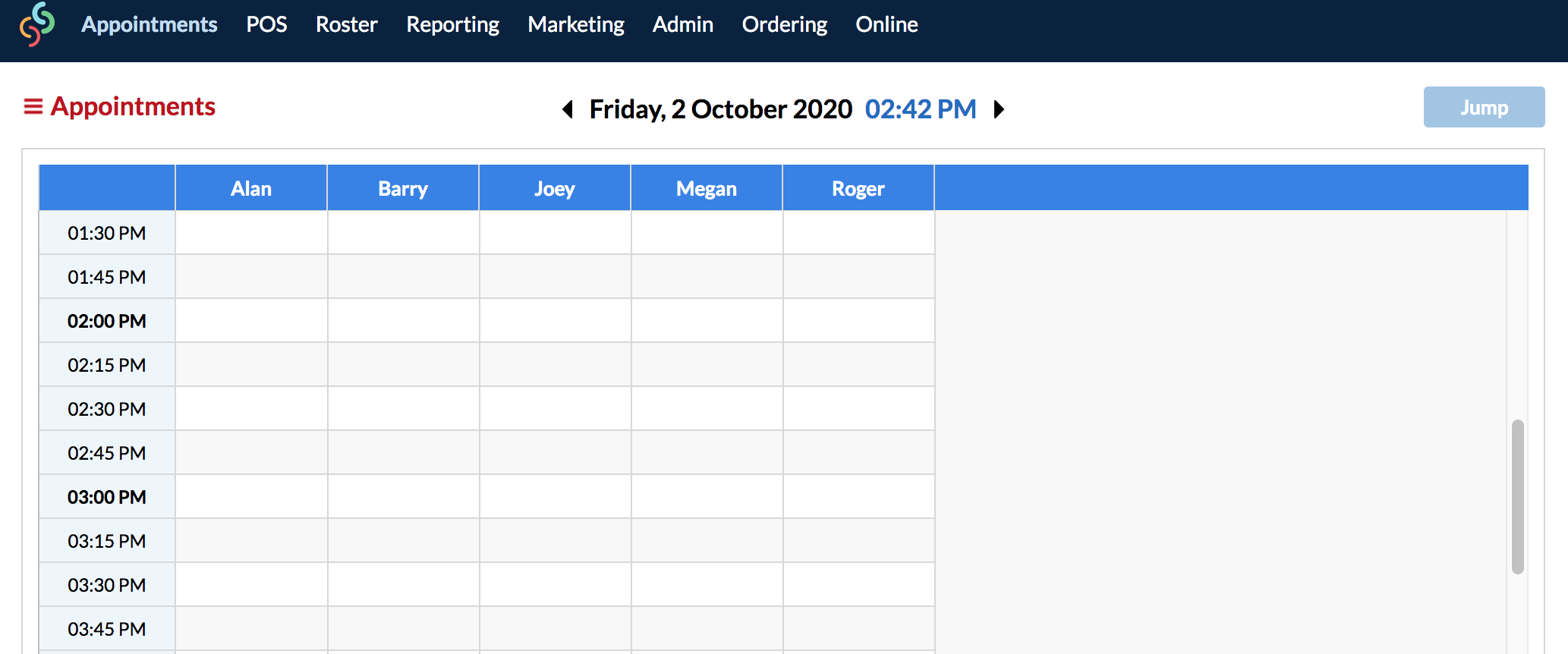Open the Appointments menu
Viewport: 1568px width, 654px height.
[x=150, y=24]
